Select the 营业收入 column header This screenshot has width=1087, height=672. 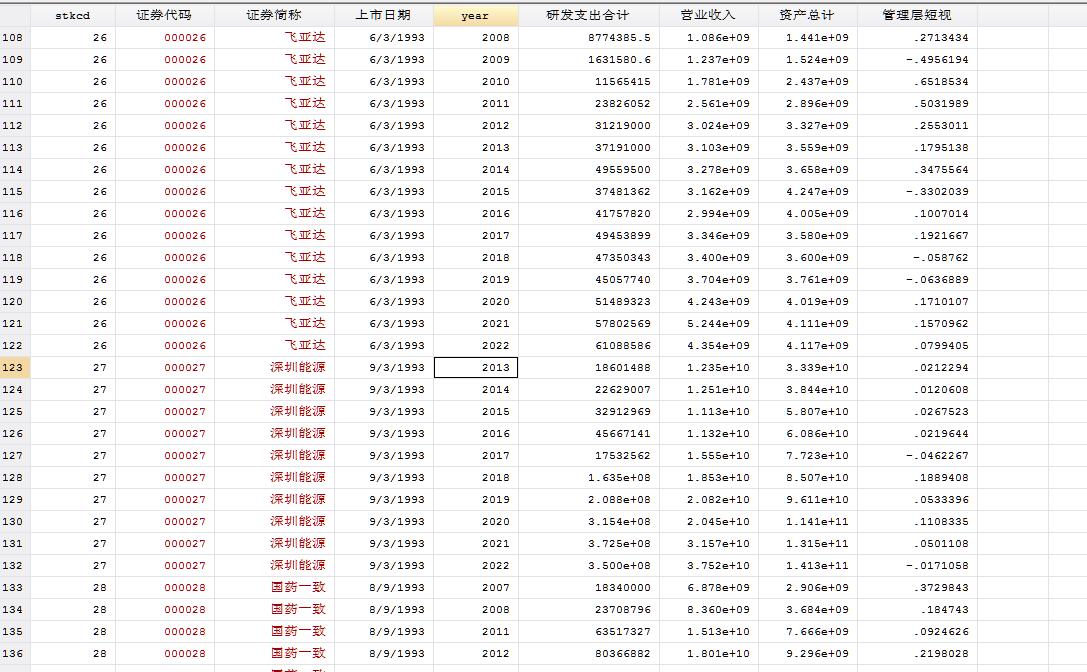pyautogui.click(x=708, y=15)
